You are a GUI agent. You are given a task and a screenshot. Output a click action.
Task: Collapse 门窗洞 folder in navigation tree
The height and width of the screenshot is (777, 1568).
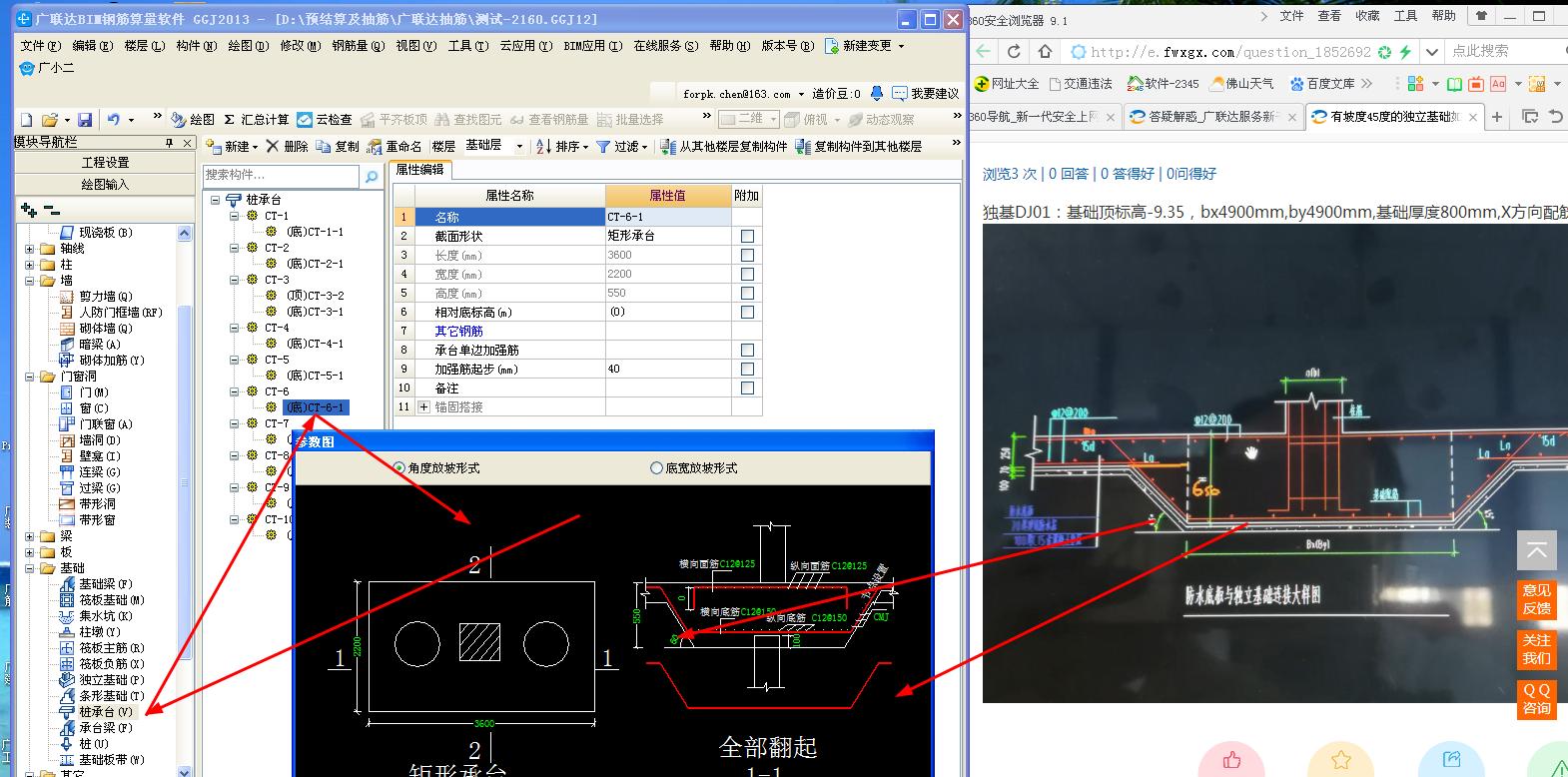(x=30, y=377)
